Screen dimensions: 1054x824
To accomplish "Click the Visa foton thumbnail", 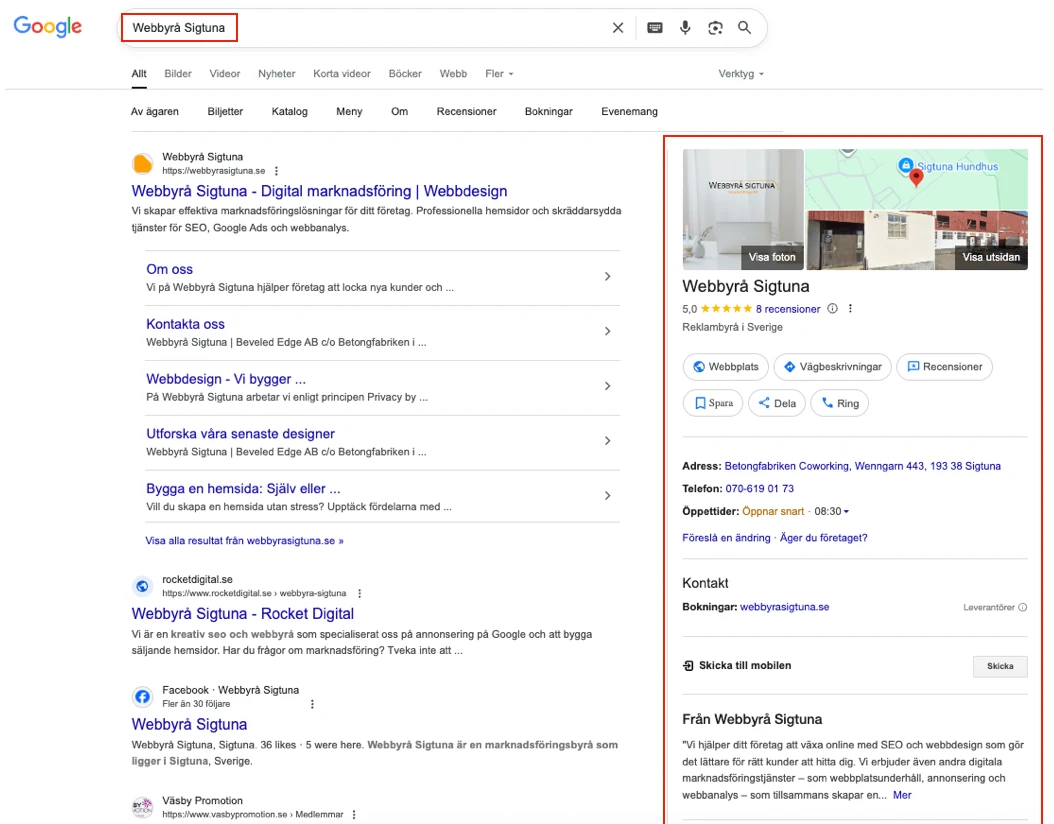I will click(743, 209).
